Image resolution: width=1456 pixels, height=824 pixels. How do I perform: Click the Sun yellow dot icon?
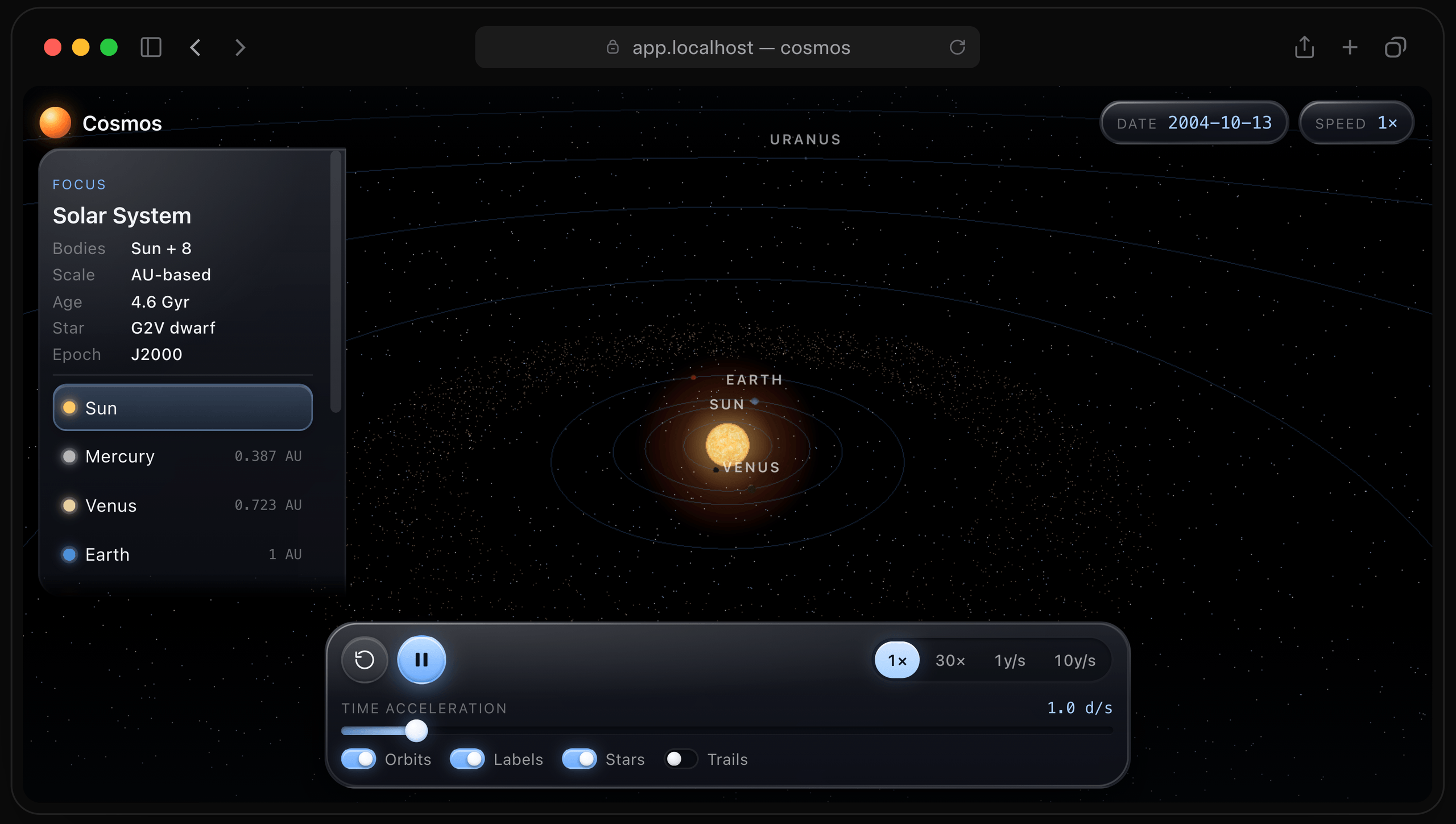[x=69, y=408]
